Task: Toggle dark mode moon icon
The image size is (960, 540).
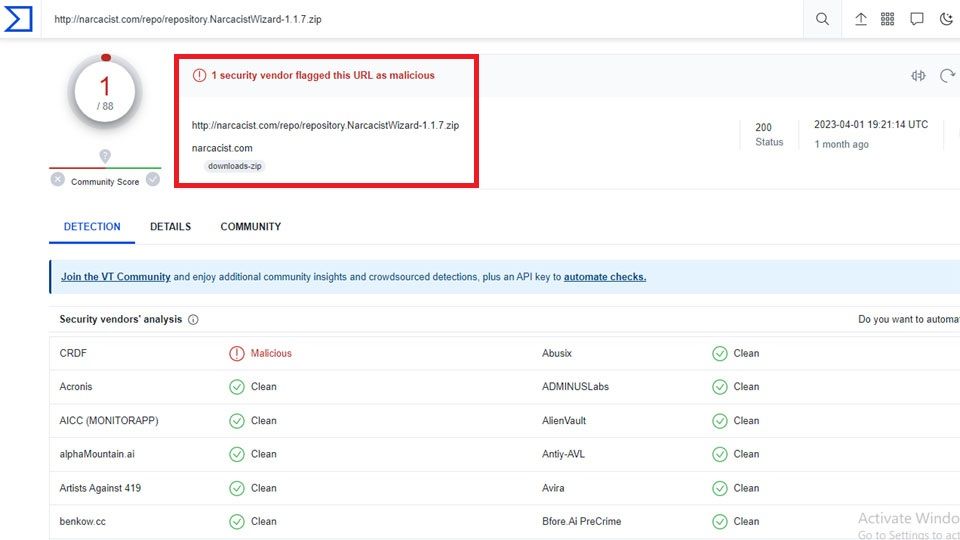Action: coord(946,19)
